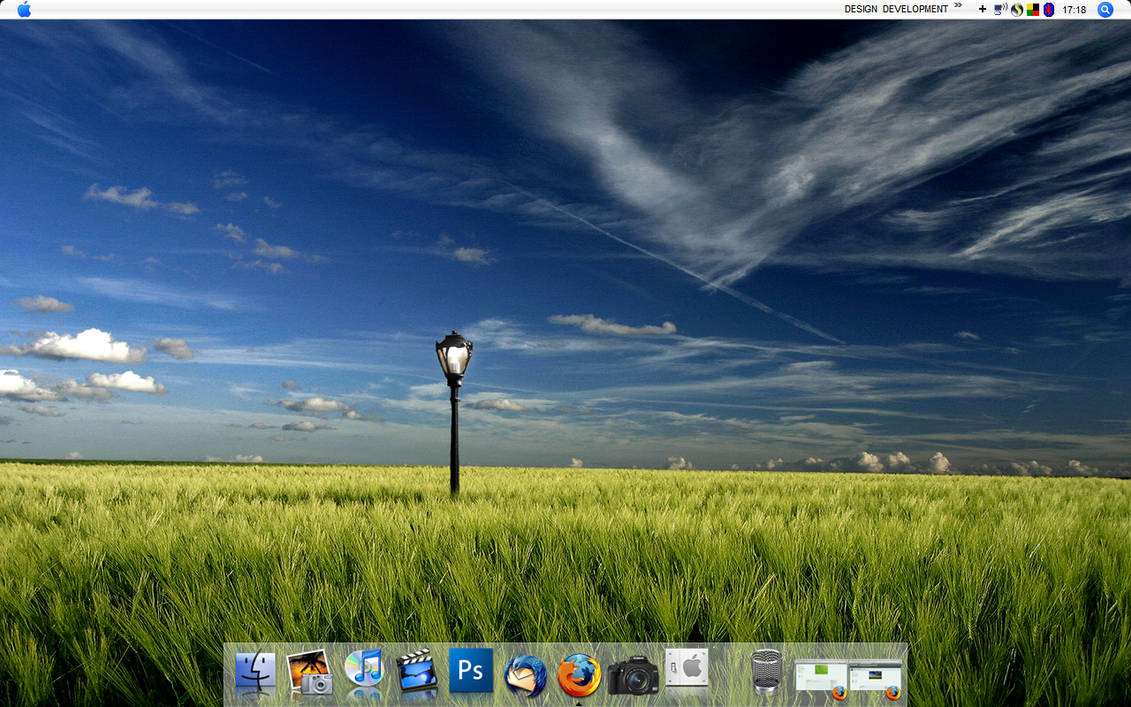1131x707 pixels.
Task: Click the plus icon in menu bar
Action: pos(982,9)
